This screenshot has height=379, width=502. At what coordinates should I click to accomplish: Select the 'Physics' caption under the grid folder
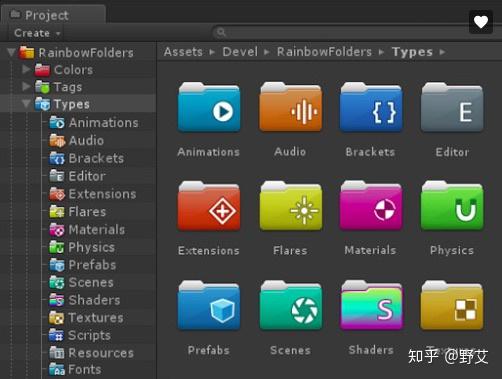click(452, 250)
